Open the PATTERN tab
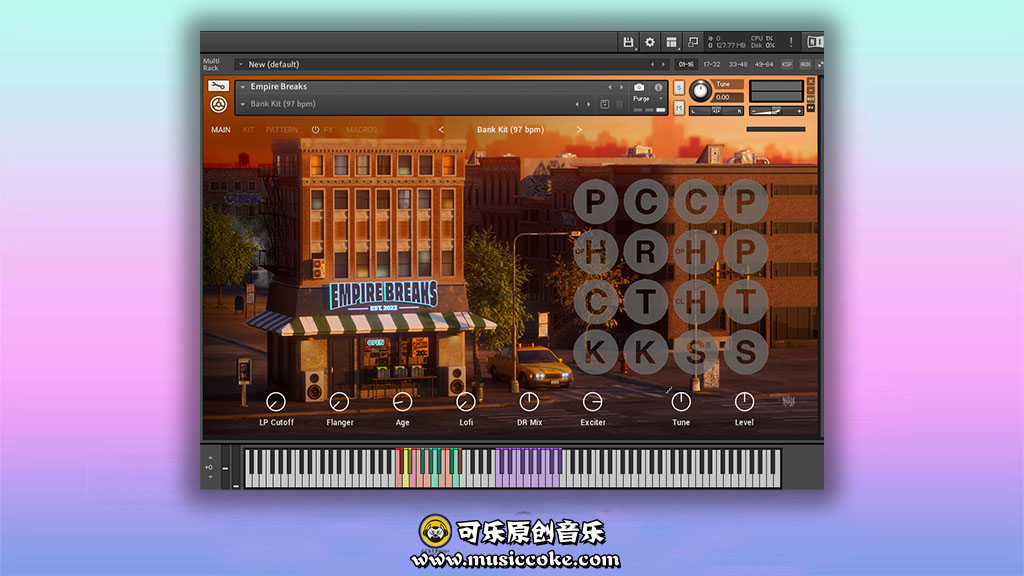1024x576 pixels. click(281, 130)
